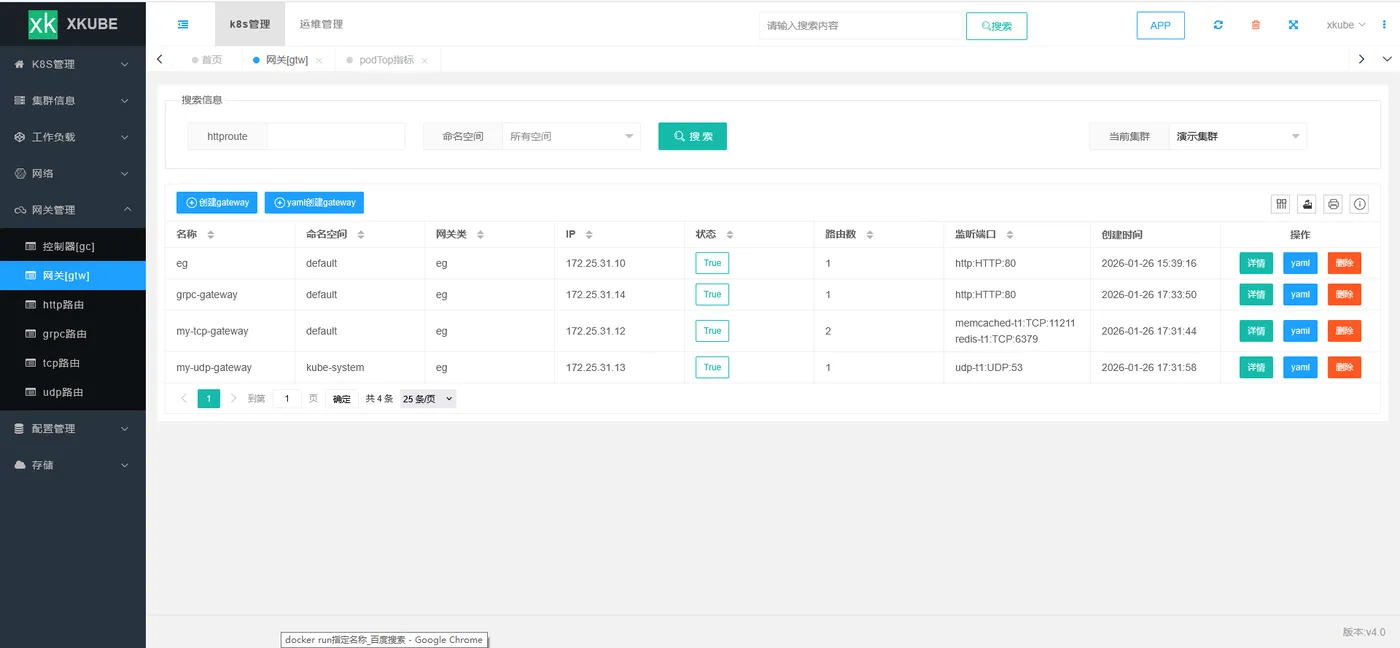The height and width of the screenshot is (648, 1400).
Task: Open 详情 for my-udp-gateway
Action: pyautogui.click(x=1256, y=367)
